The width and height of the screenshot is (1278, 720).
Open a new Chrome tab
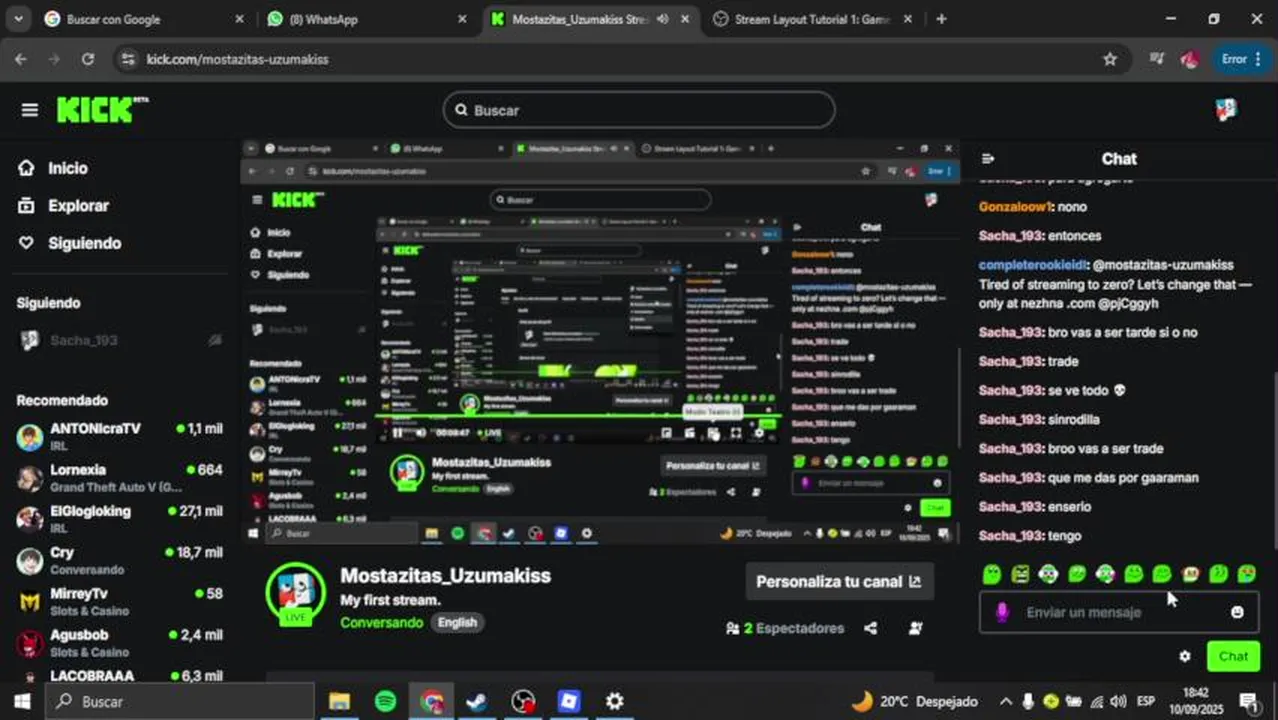click(x=941, y=19)
